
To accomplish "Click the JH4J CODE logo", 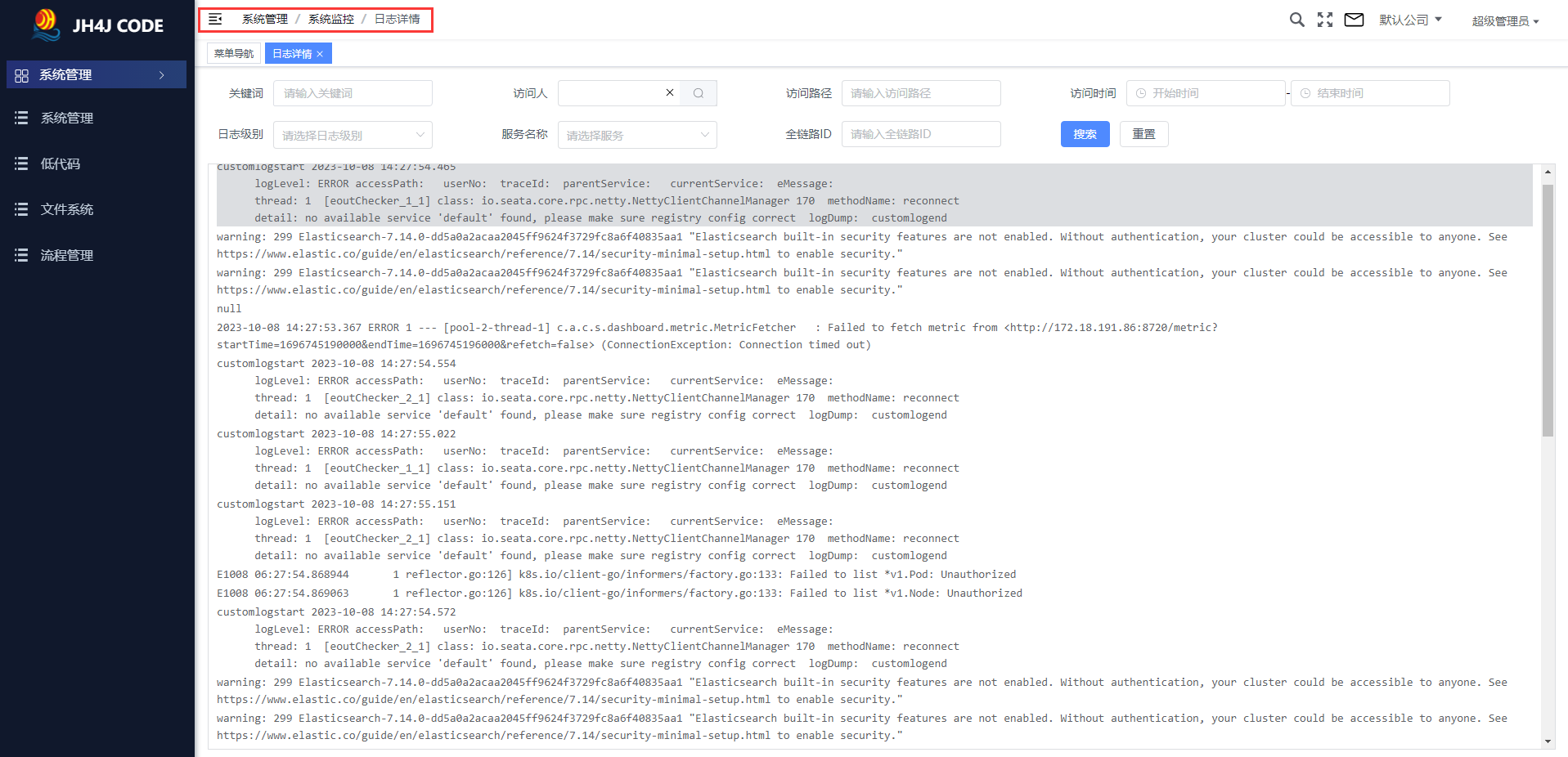I will [97, 25].
